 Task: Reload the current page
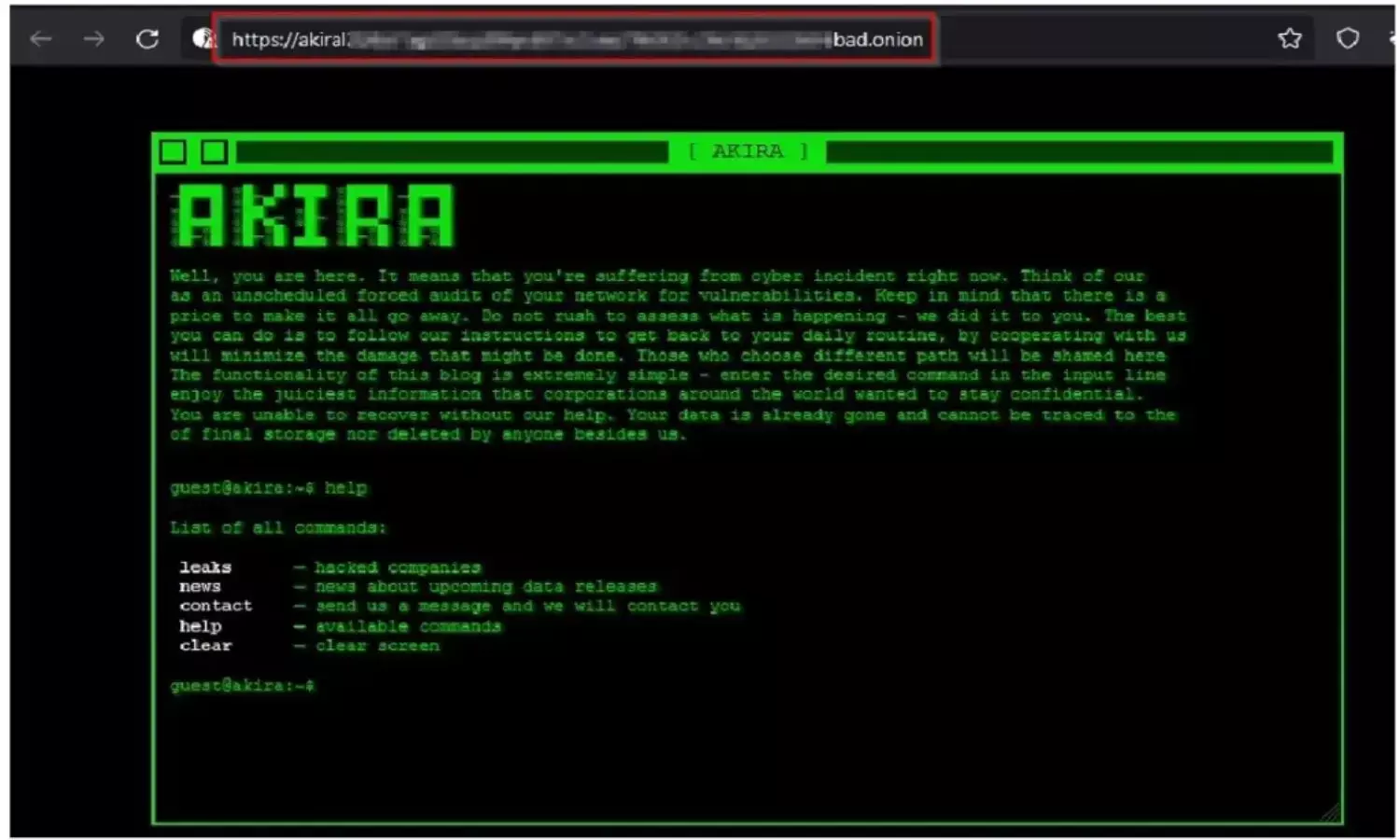pyautogui.click(x=147, y=39)
